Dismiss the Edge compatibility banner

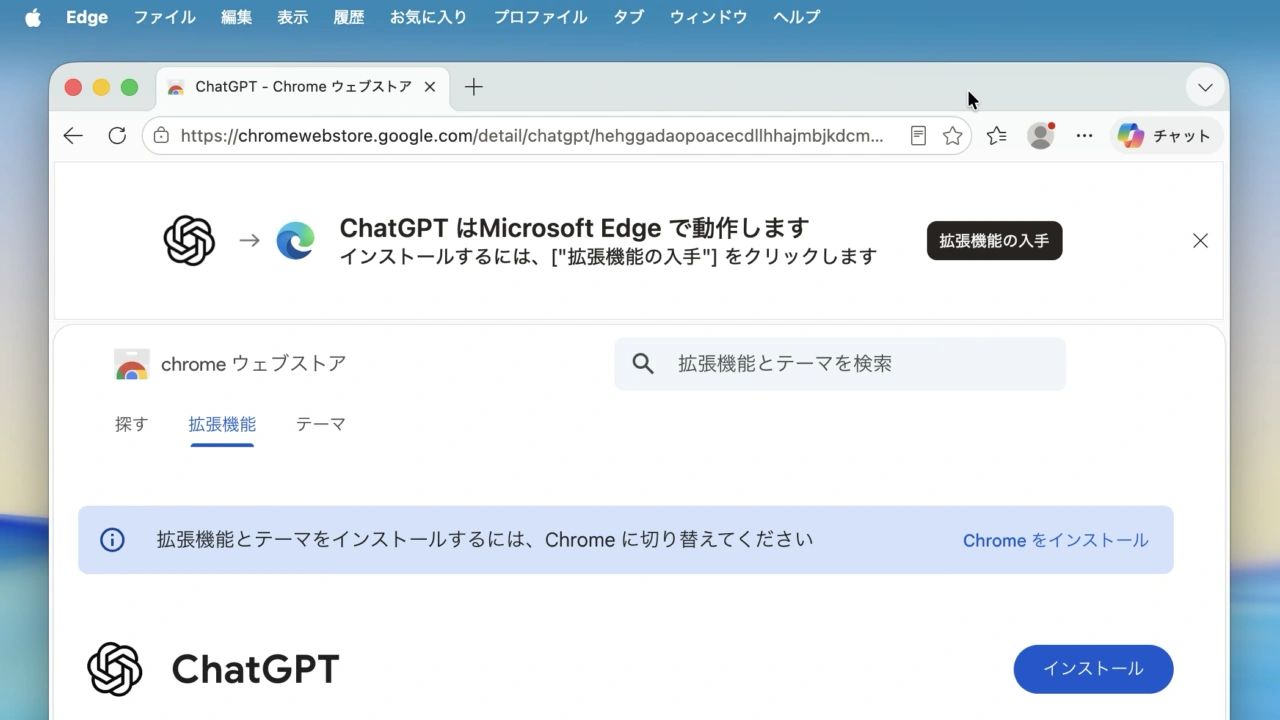1200,241
